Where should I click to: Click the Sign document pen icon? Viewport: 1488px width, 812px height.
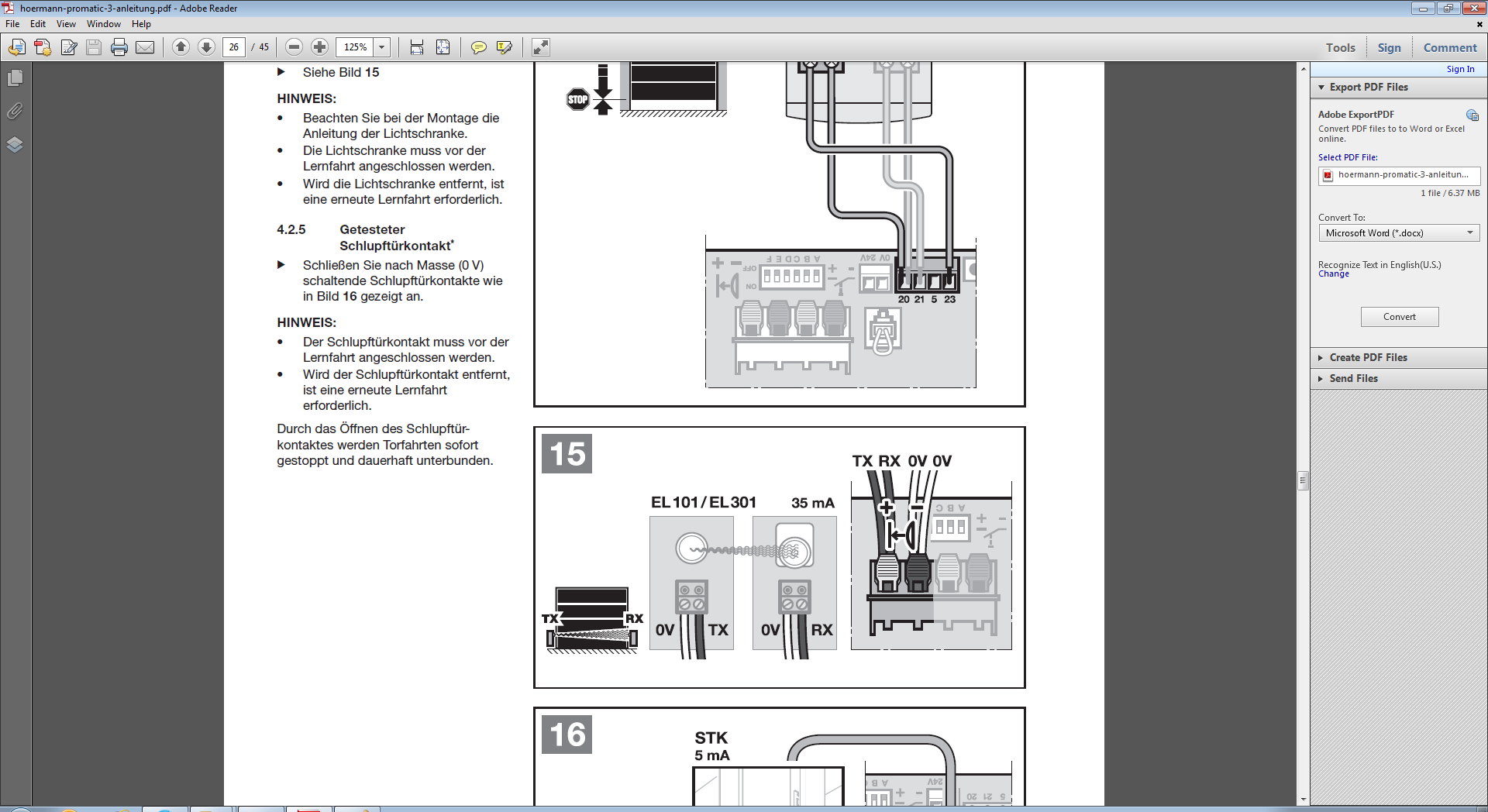(69, 47)
